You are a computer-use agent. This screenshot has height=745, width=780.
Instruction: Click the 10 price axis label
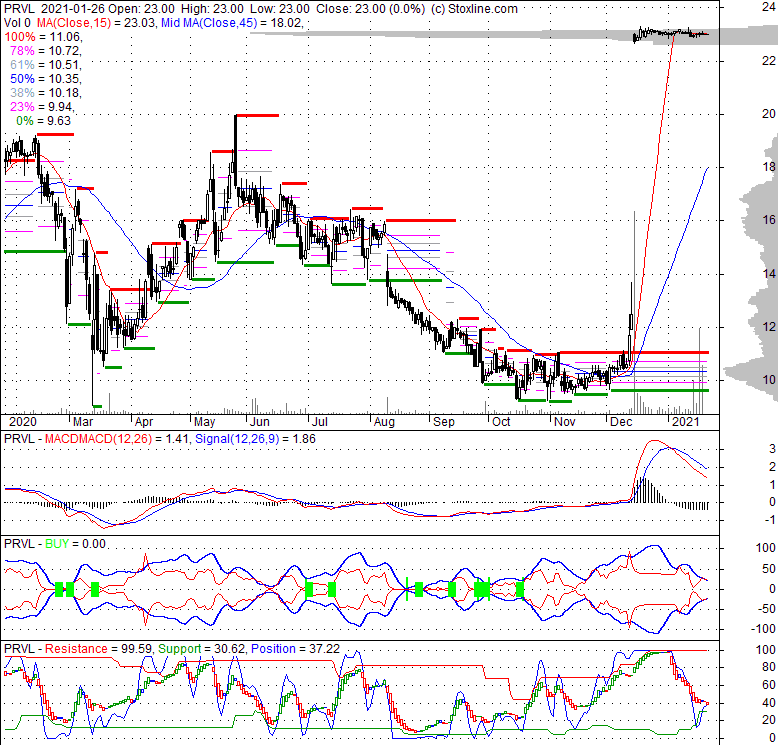(x=769, y=380)
